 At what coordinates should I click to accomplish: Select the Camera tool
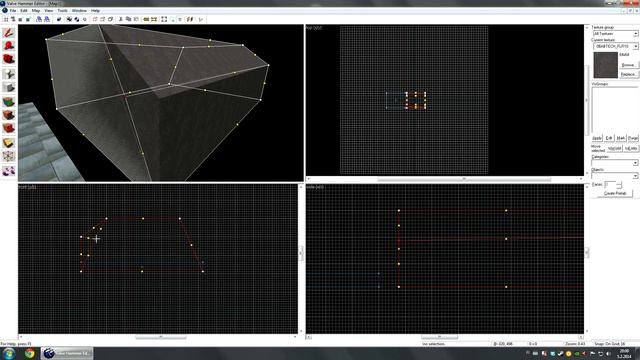click(9, 59)
